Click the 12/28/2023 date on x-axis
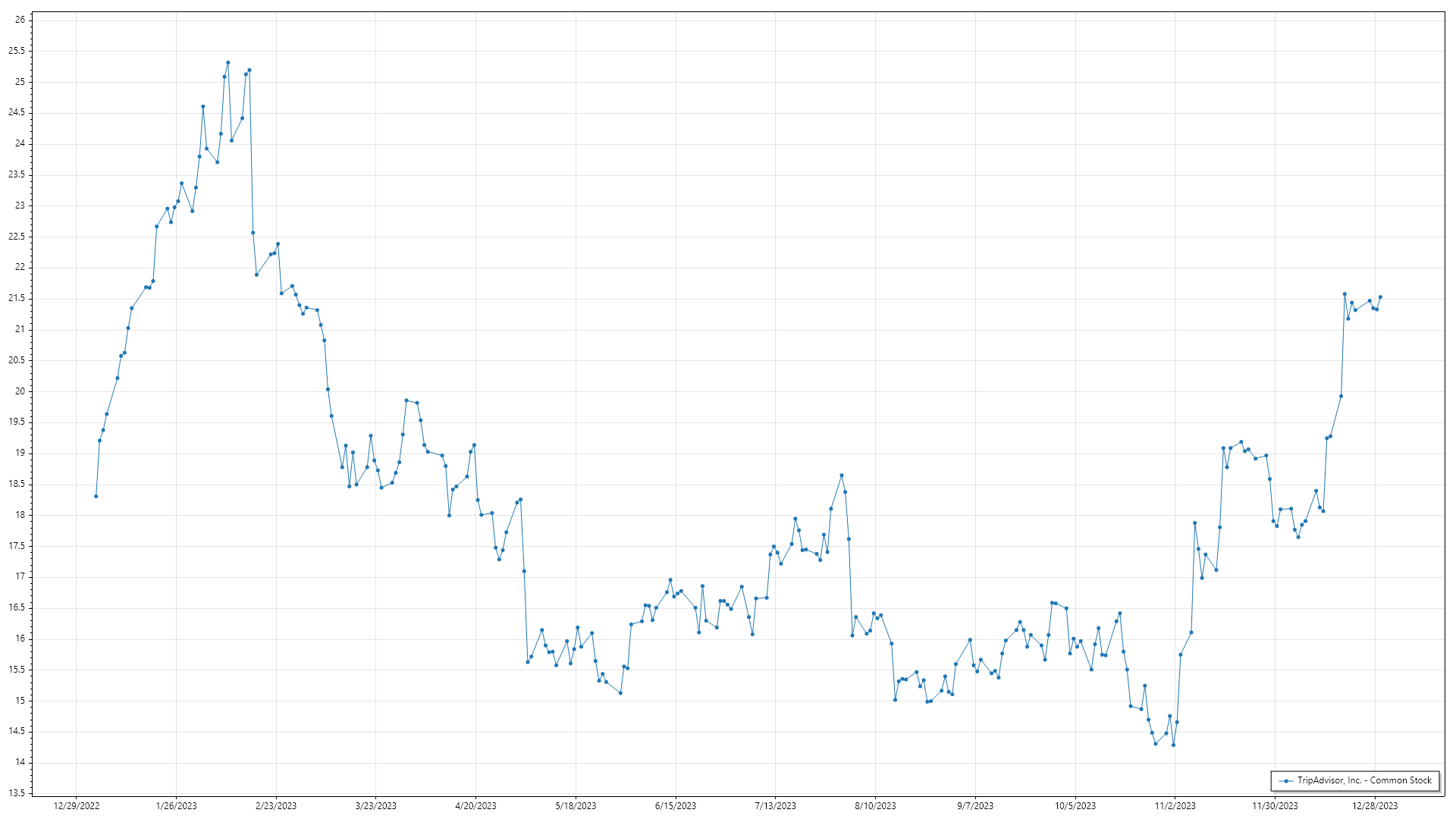The image size is (1456, 819). coord(1375,805)
